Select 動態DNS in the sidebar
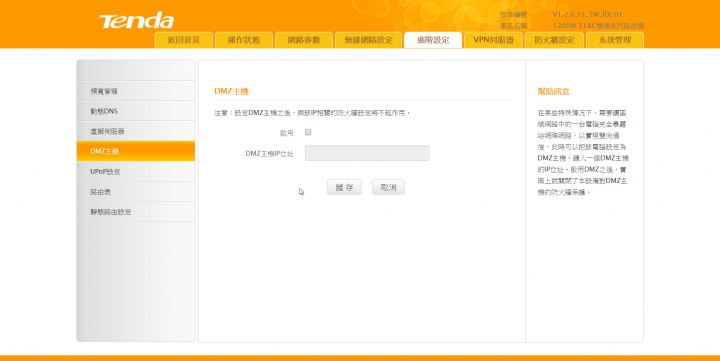 click(136, 111)
